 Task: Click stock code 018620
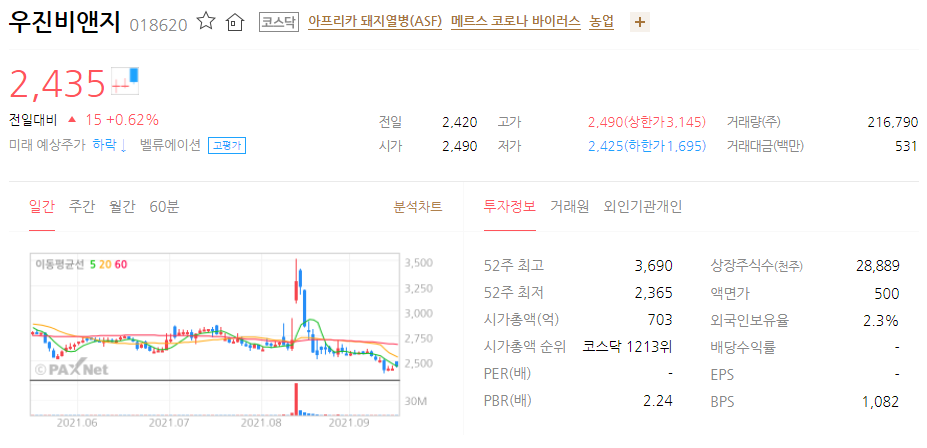point(158,25)
